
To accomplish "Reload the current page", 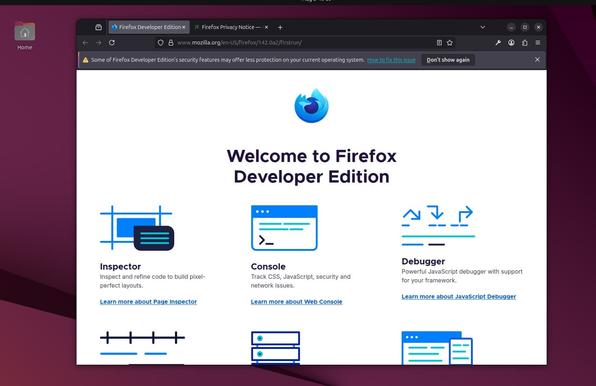I will coord(112,43).
